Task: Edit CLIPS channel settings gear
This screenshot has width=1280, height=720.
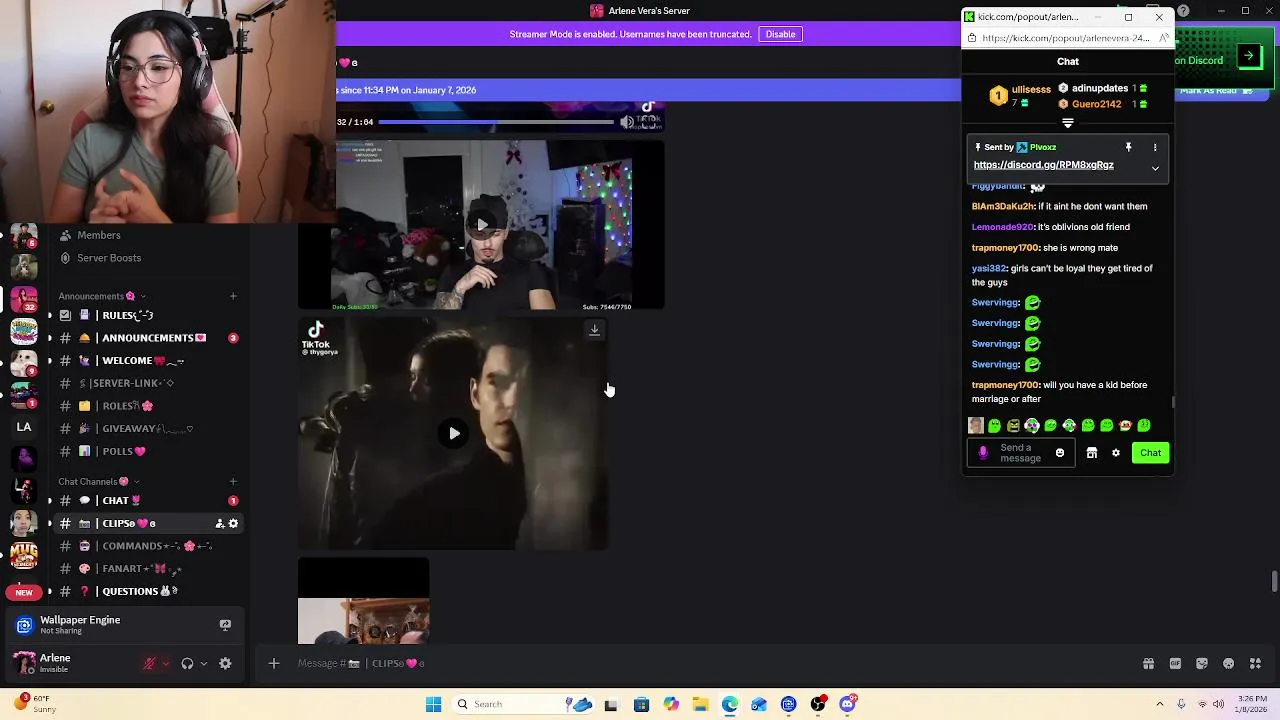Action: tap(234, 523)
